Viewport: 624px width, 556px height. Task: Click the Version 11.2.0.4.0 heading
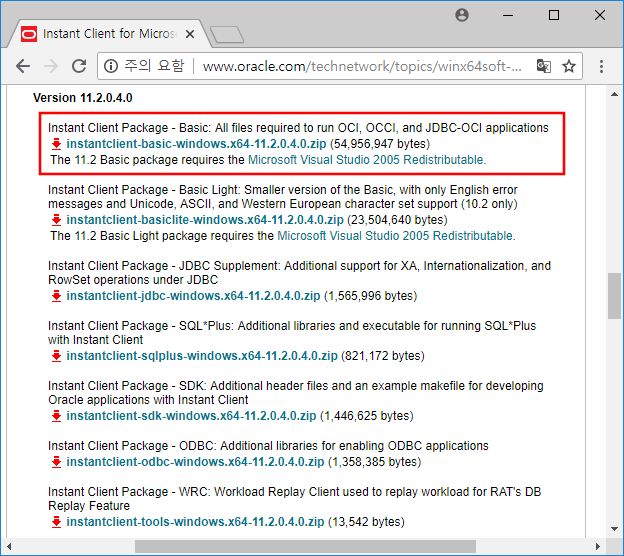[x=83, y=98]
